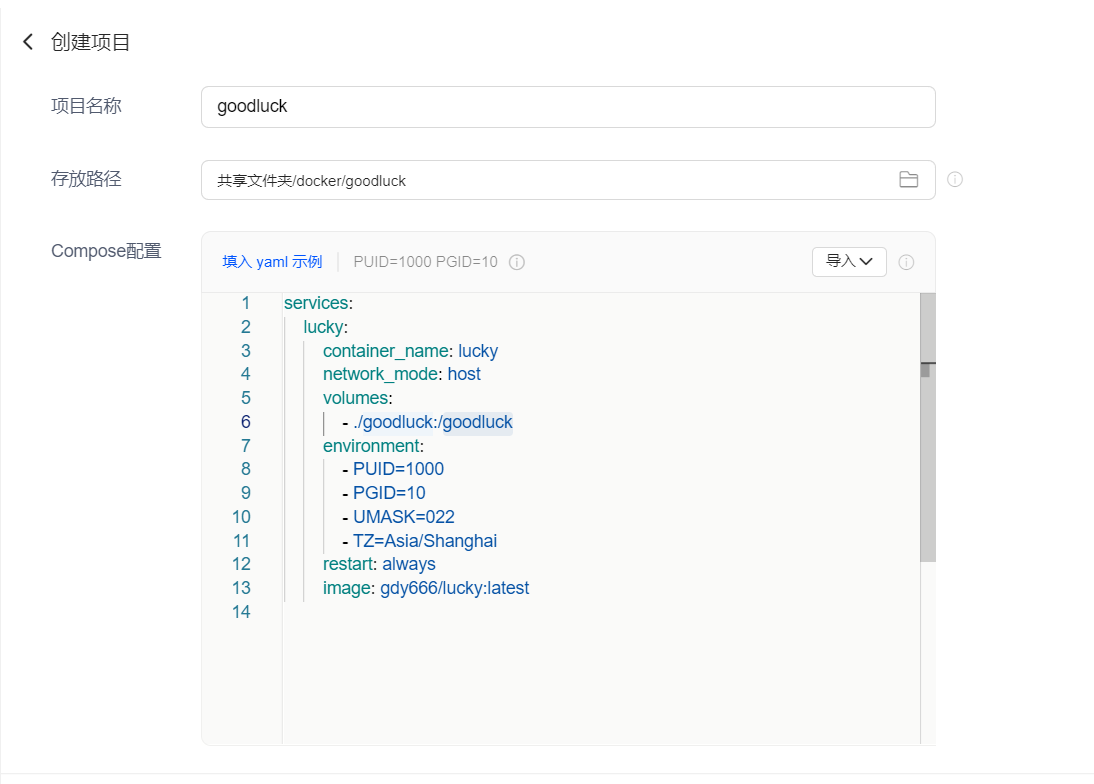Click line number 1 in the editor gutter
The height and width of the screenshot is (784, 1094).
245,303
